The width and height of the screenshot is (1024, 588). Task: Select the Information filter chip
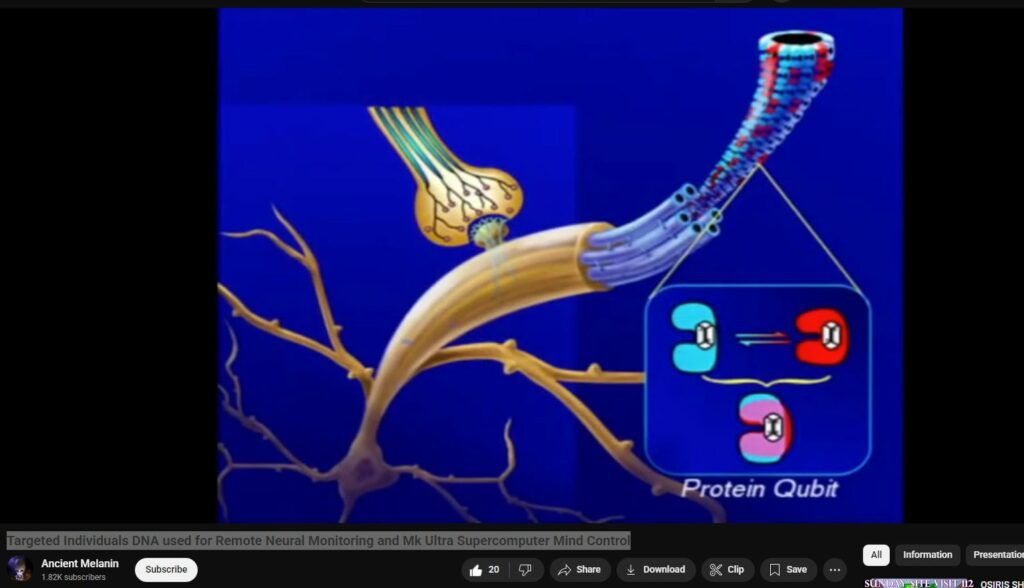(x=927, y=555)
